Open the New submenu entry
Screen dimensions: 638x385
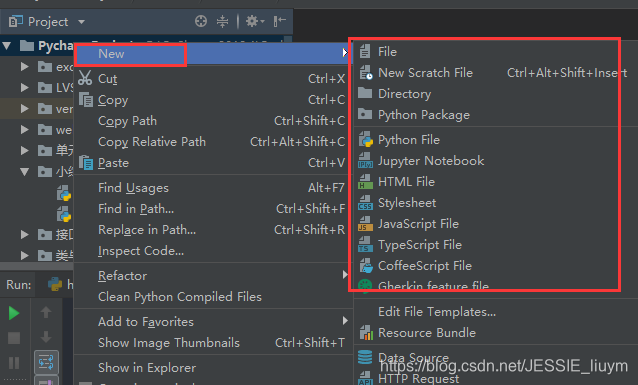212,54
